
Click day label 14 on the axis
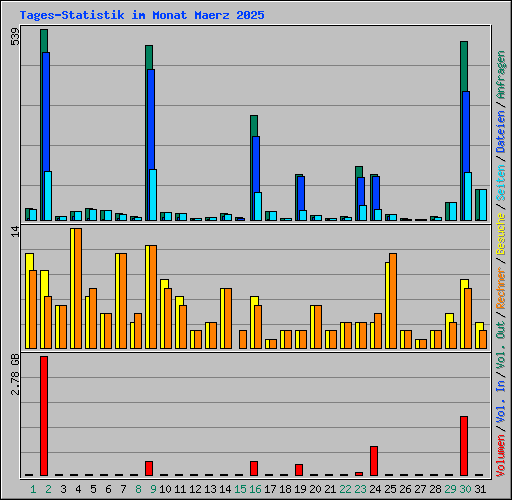click(x=225, y=489)
